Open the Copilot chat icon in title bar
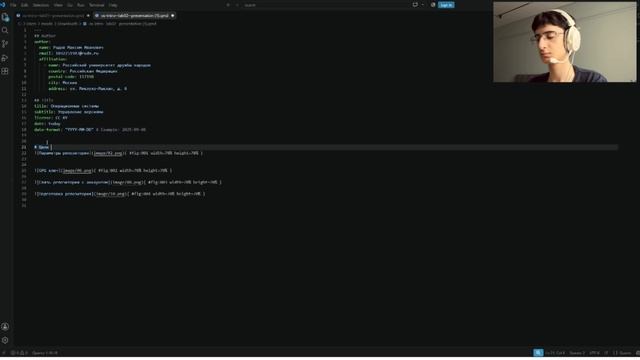Screen dimensions: 640x360 coord(415,5)
